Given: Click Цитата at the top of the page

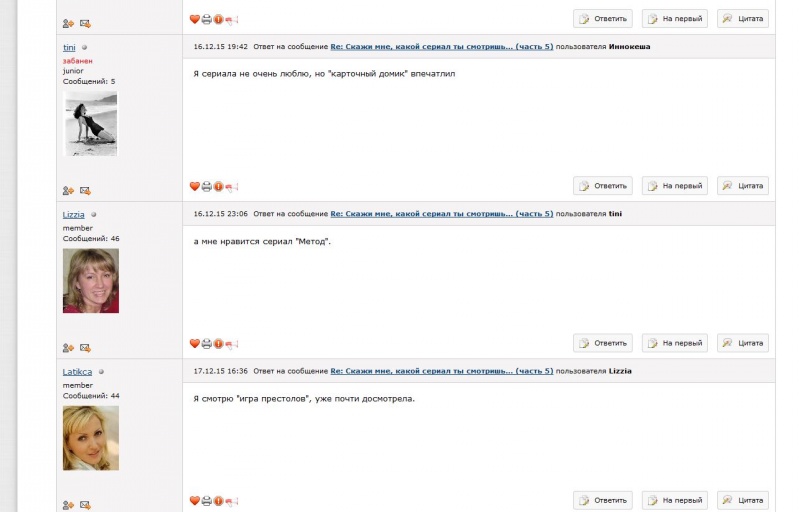Looking at the screenshot, I should pyautogui.click(x=743, y=18).
